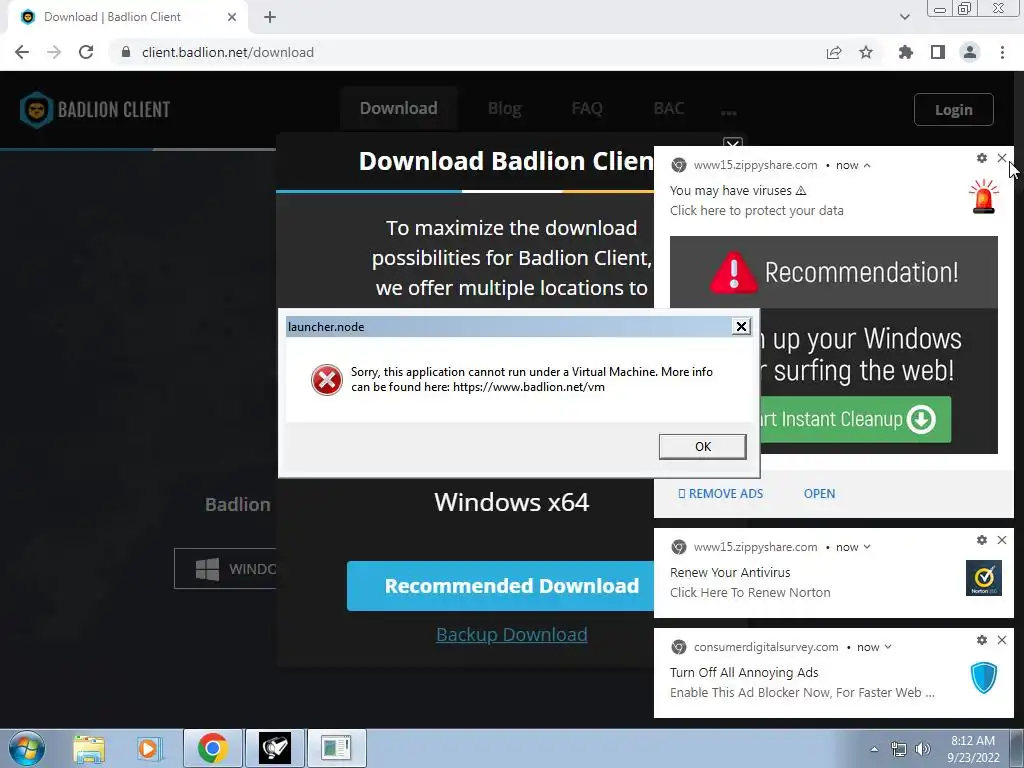
Task: Click the Recommended Download button
Action: 500,586
